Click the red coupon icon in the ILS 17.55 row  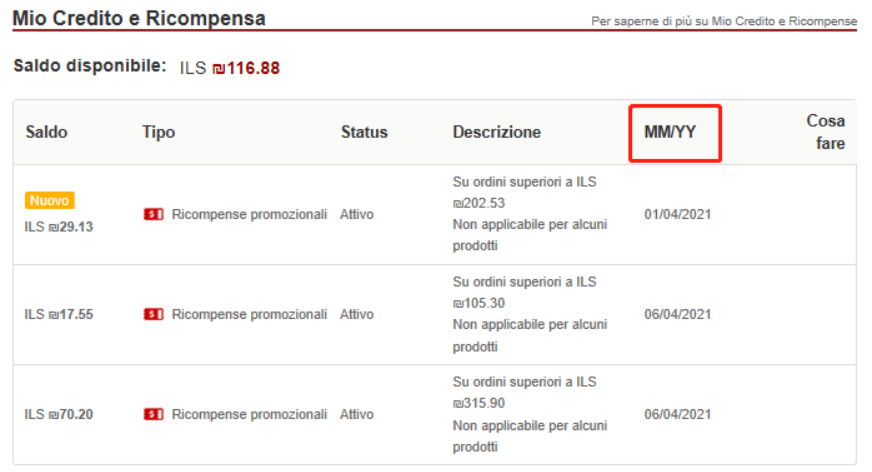tap(153, 314)
